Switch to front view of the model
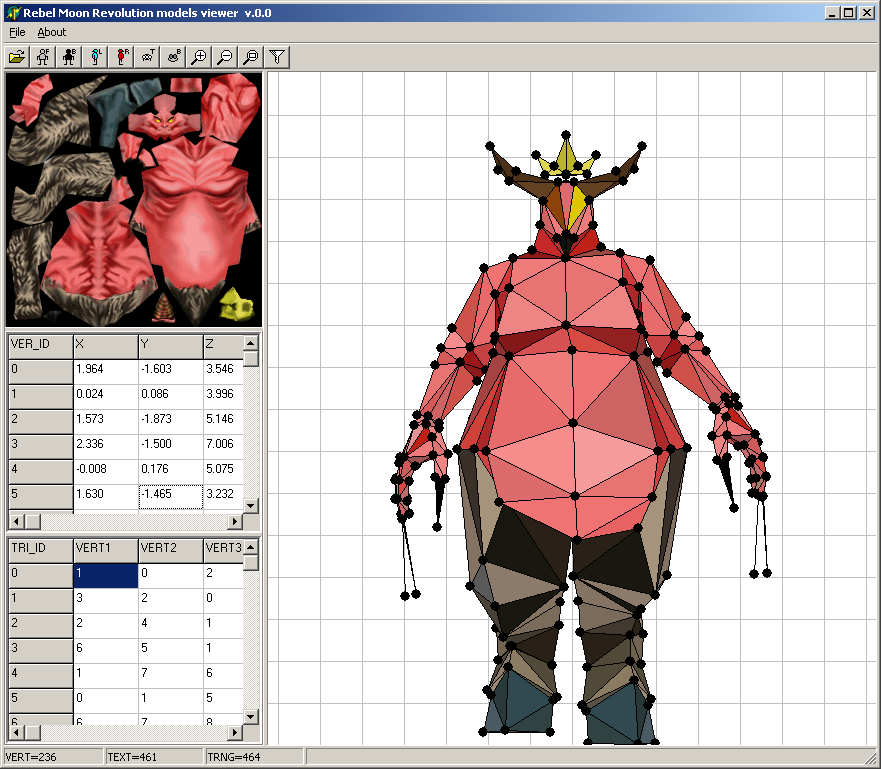Image resolution: width=881 pixels, height=769 pixels. click(42, 57)
